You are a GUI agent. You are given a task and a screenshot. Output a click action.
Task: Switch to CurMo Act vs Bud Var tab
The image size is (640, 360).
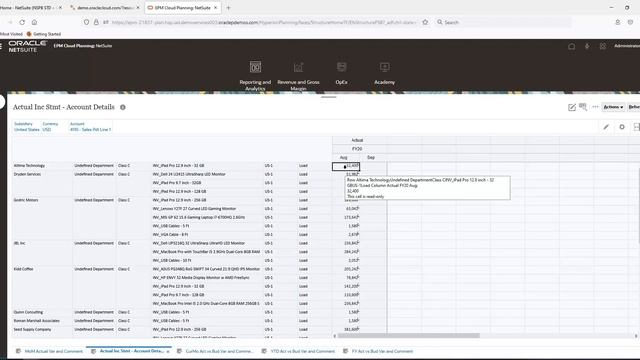tap(219, 351)
